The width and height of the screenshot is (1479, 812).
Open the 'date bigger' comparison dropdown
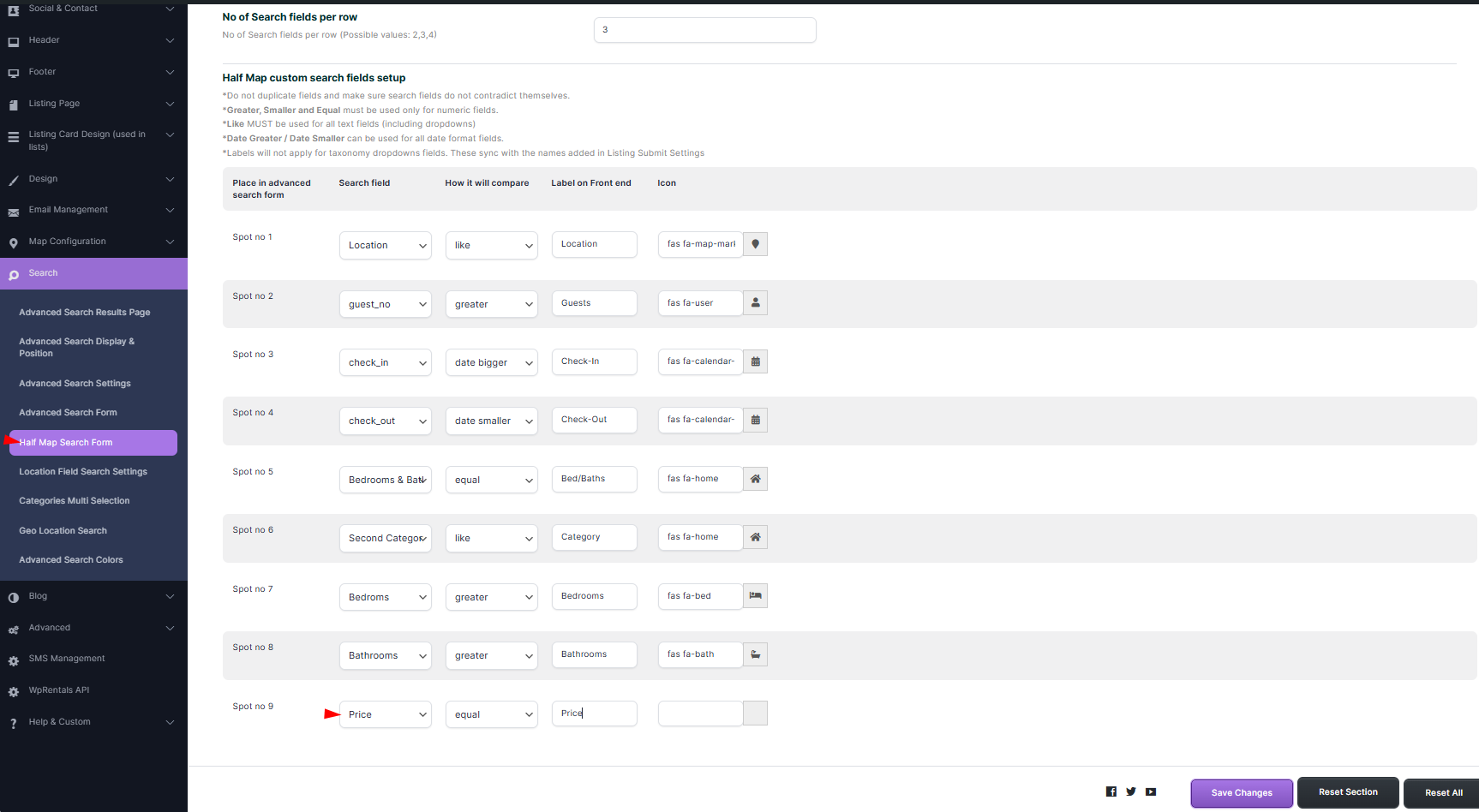click(492, 362)
